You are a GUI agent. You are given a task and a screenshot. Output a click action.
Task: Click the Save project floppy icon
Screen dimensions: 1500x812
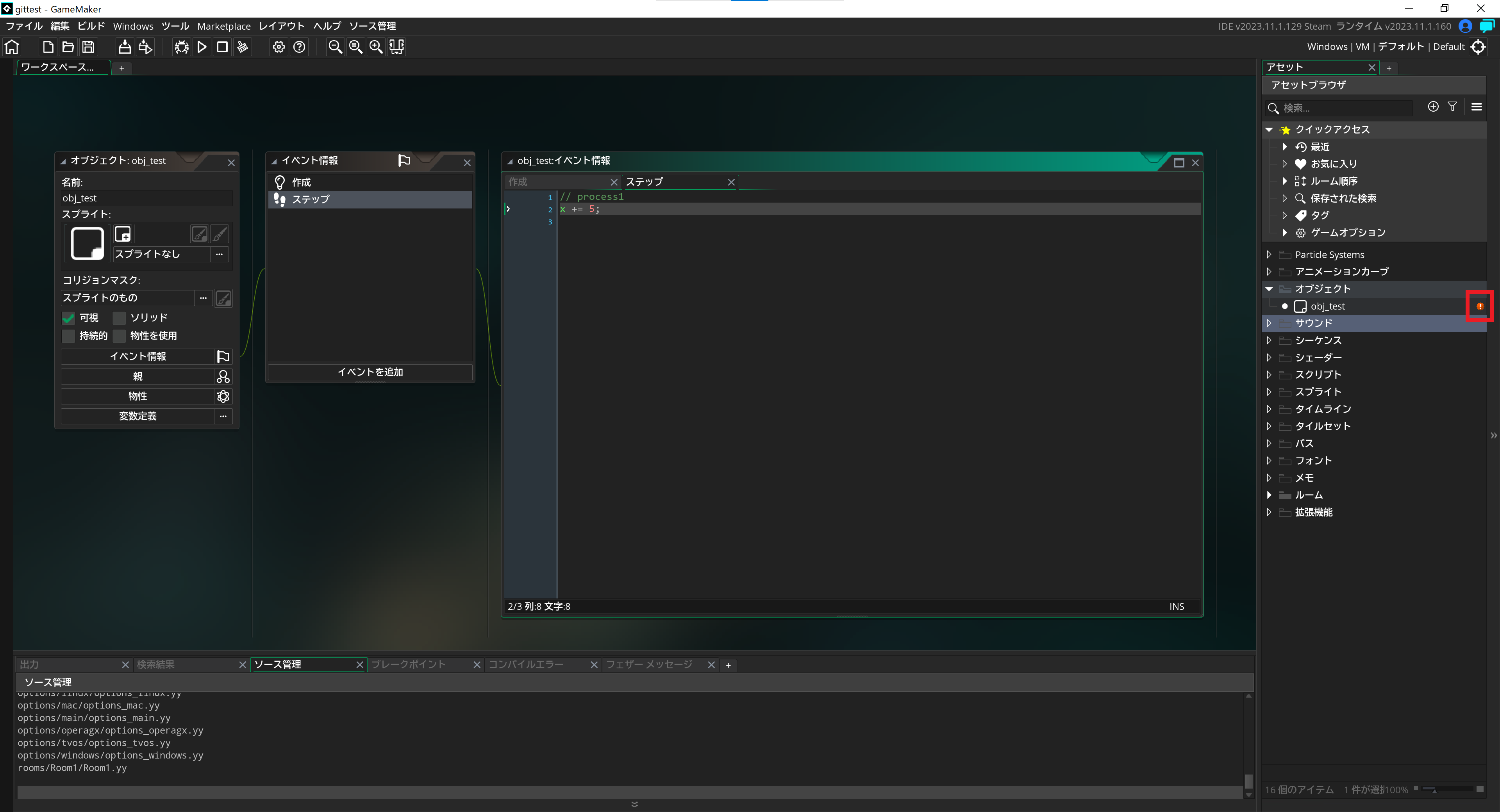point(88,47)
